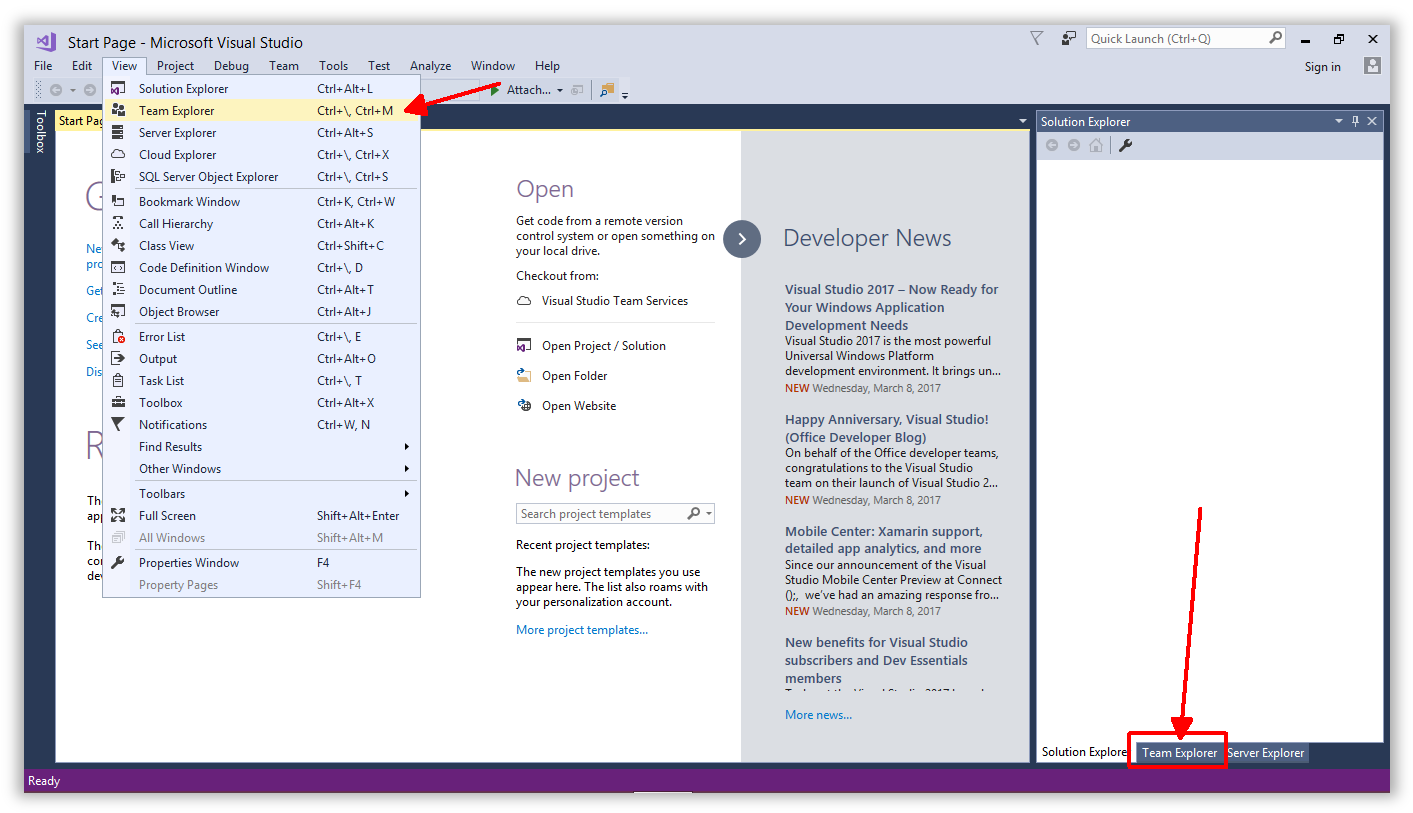This screenshot has height=813, width=1413.
Task: Click the account avatar icon
Action: pos(1372,66)
